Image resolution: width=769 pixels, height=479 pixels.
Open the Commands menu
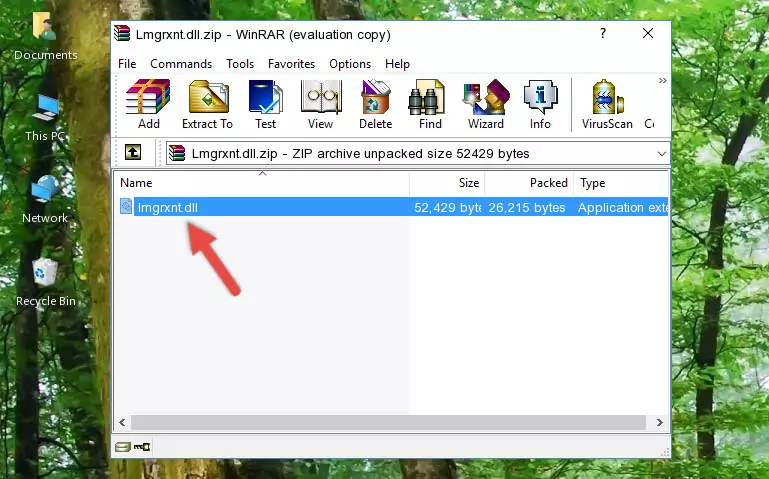click(181, 64)
